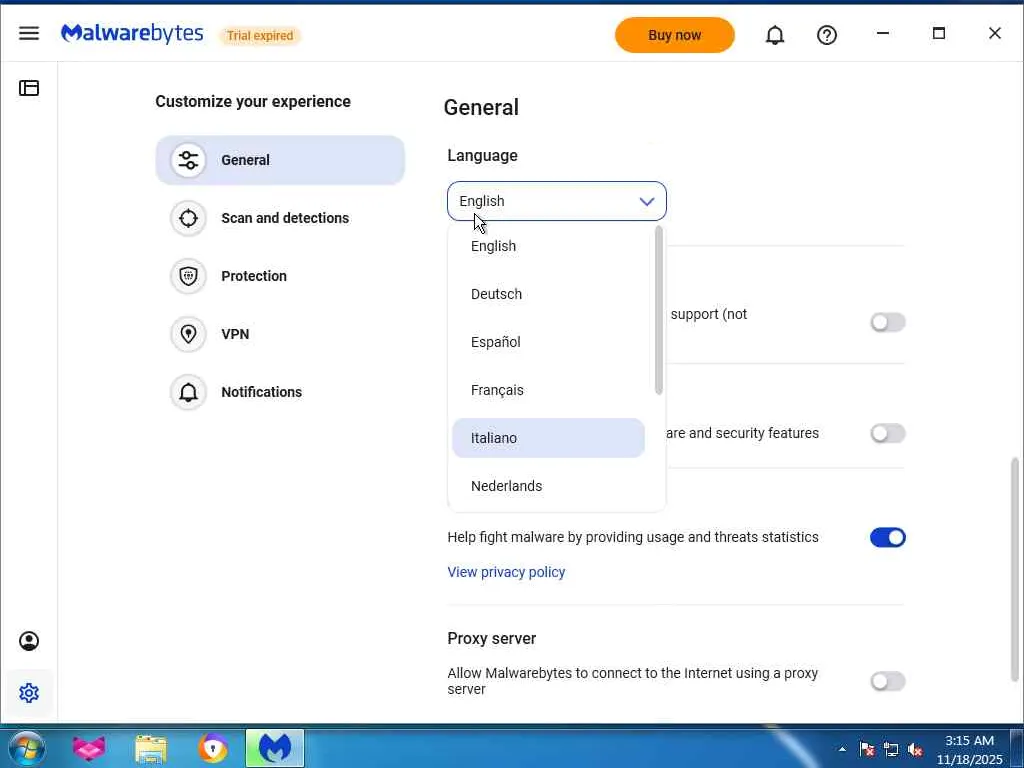
Task: Click the settings gear icon in sidebar
Action: pos(29,693)
